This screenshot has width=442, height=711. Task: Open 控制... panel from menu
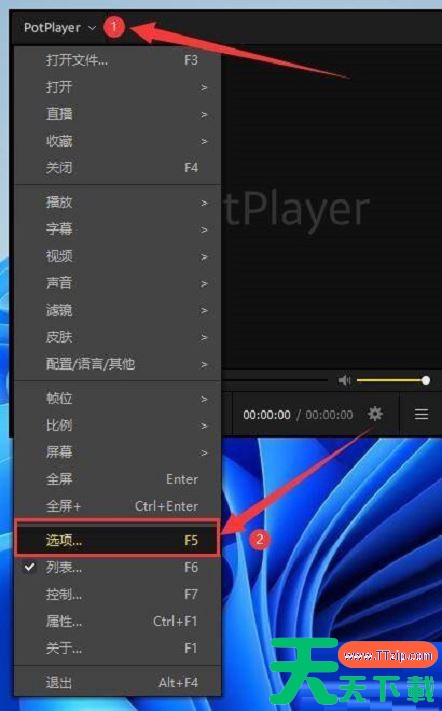click(118, 594)
